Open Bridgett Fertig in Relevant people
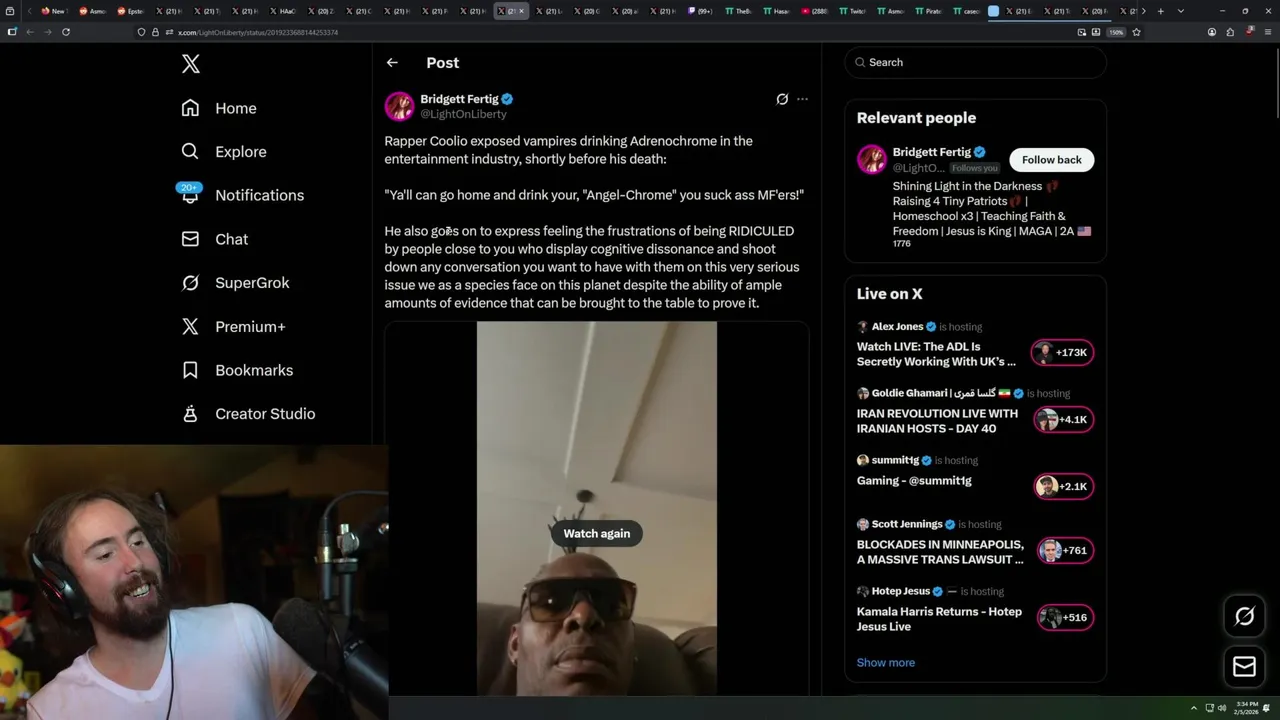This screenshot has height=720, width=1280. (x=931, y=152)
